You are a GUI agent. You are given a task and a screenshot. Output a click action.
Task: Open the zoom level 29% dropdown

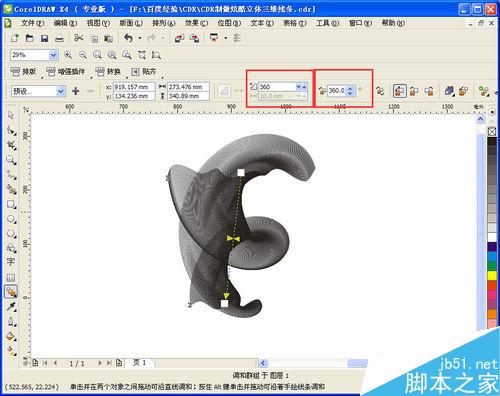coord(53,55)
